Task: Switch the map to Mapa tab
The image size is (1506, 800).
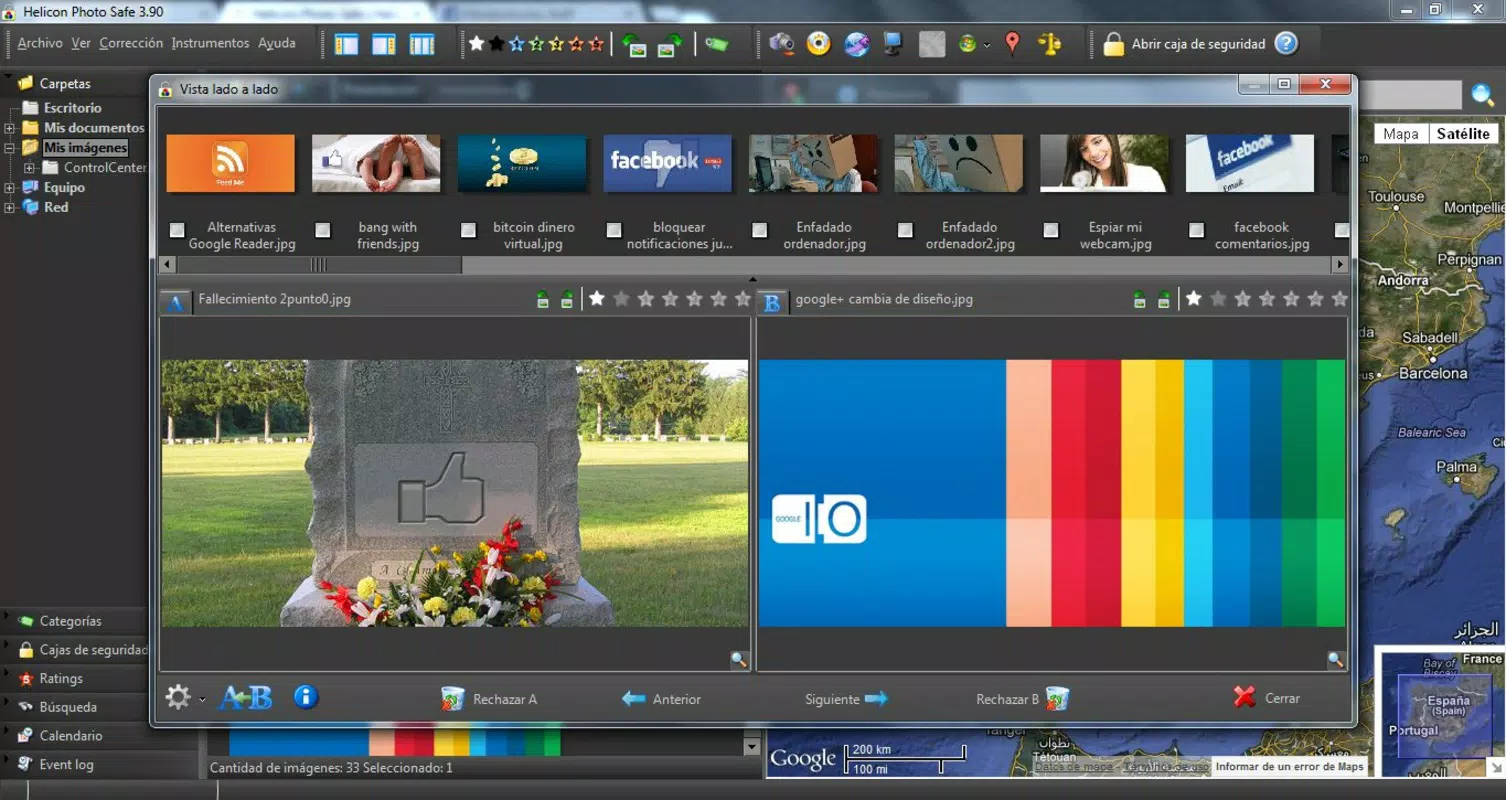Action: [1401, 134]
